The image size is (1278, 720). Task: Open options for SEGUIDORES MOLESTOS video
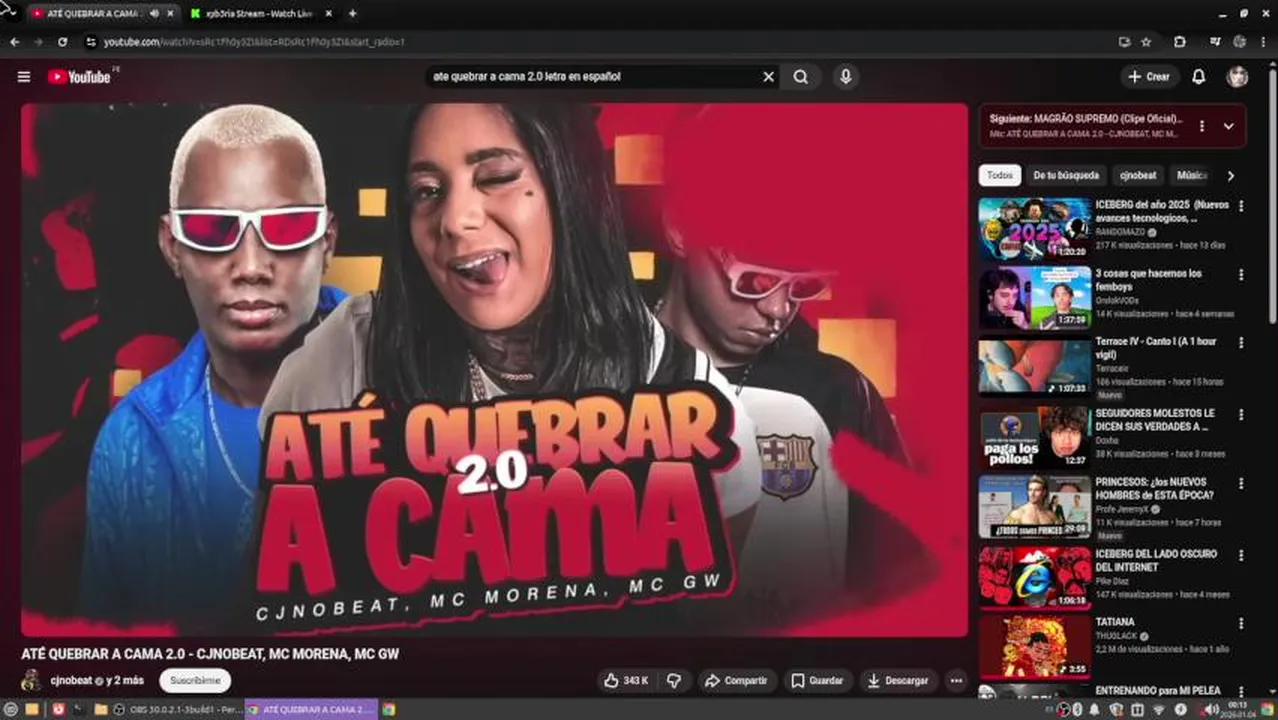[x=1241, y=414]
